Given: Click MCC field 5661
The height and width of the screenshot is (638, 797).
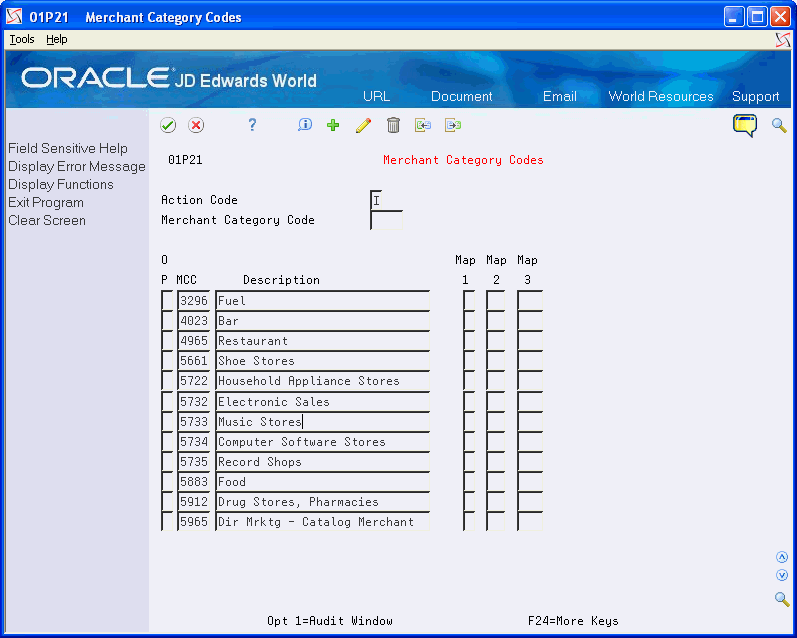Looking at the screenshot, I should [x=194, y=361].
